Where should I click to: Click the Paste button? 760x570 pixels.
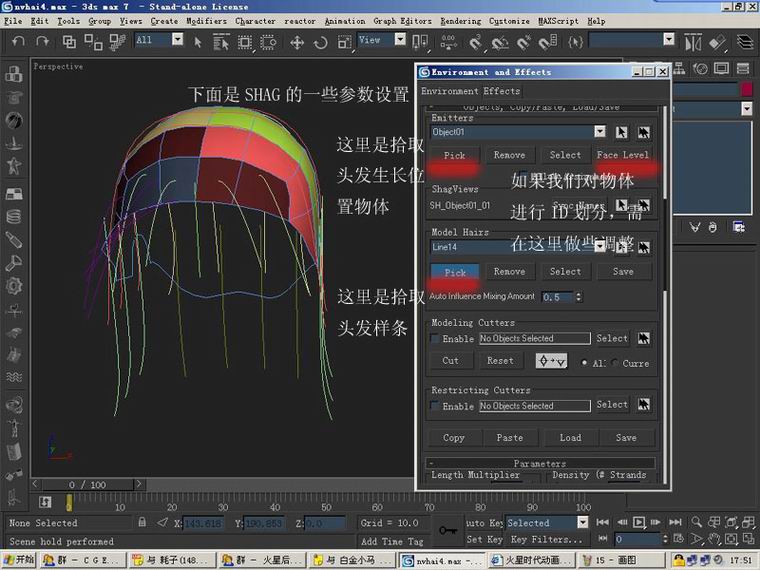509,438
